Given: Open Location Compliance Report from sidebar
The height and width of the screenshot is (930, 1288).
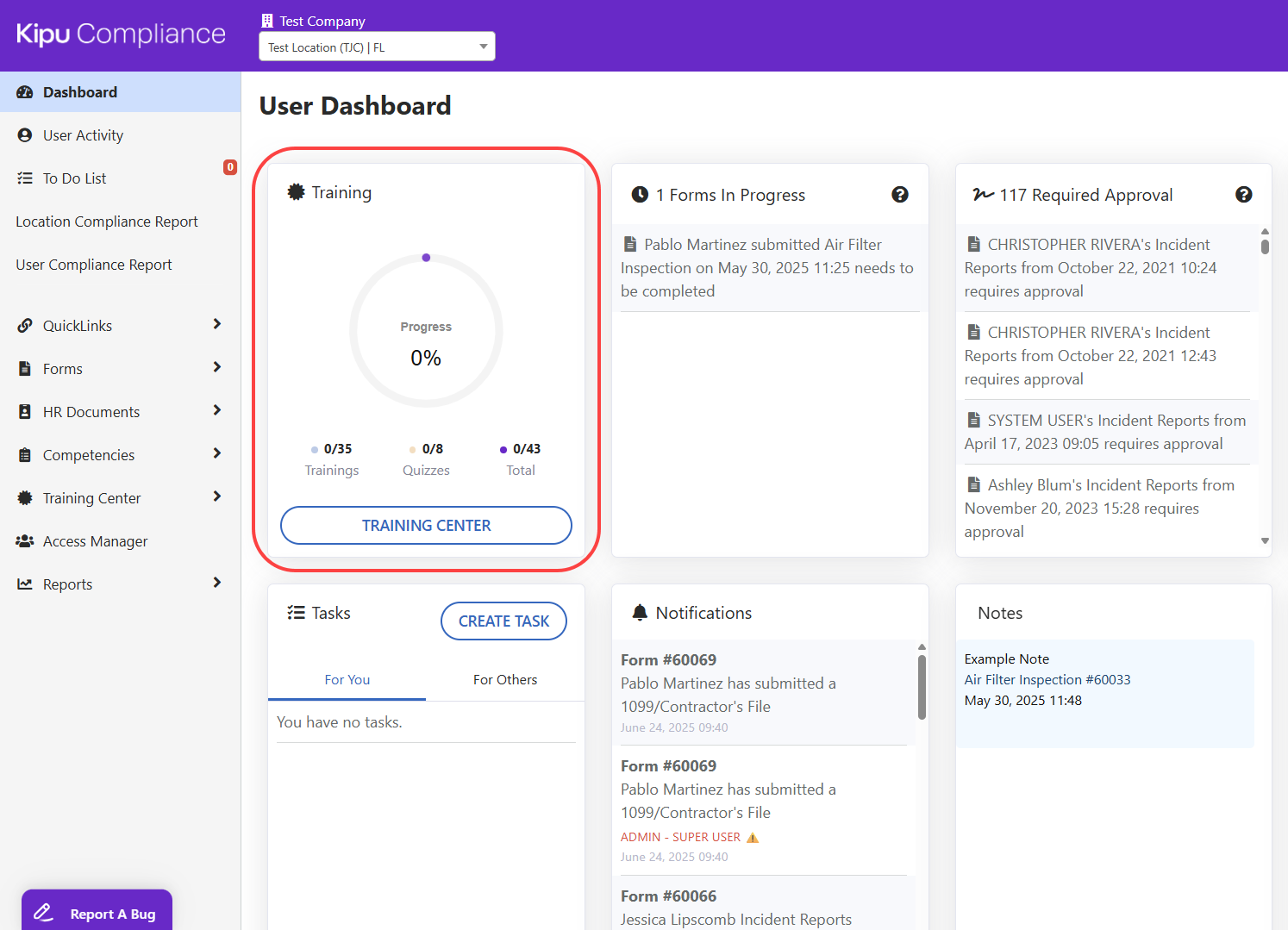Looking at the screenshot, I should click(x=107, y=222).
